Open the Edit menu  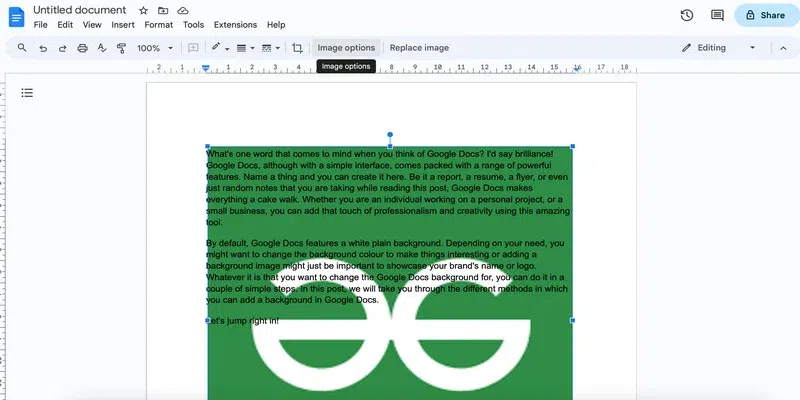coord(65,24)
